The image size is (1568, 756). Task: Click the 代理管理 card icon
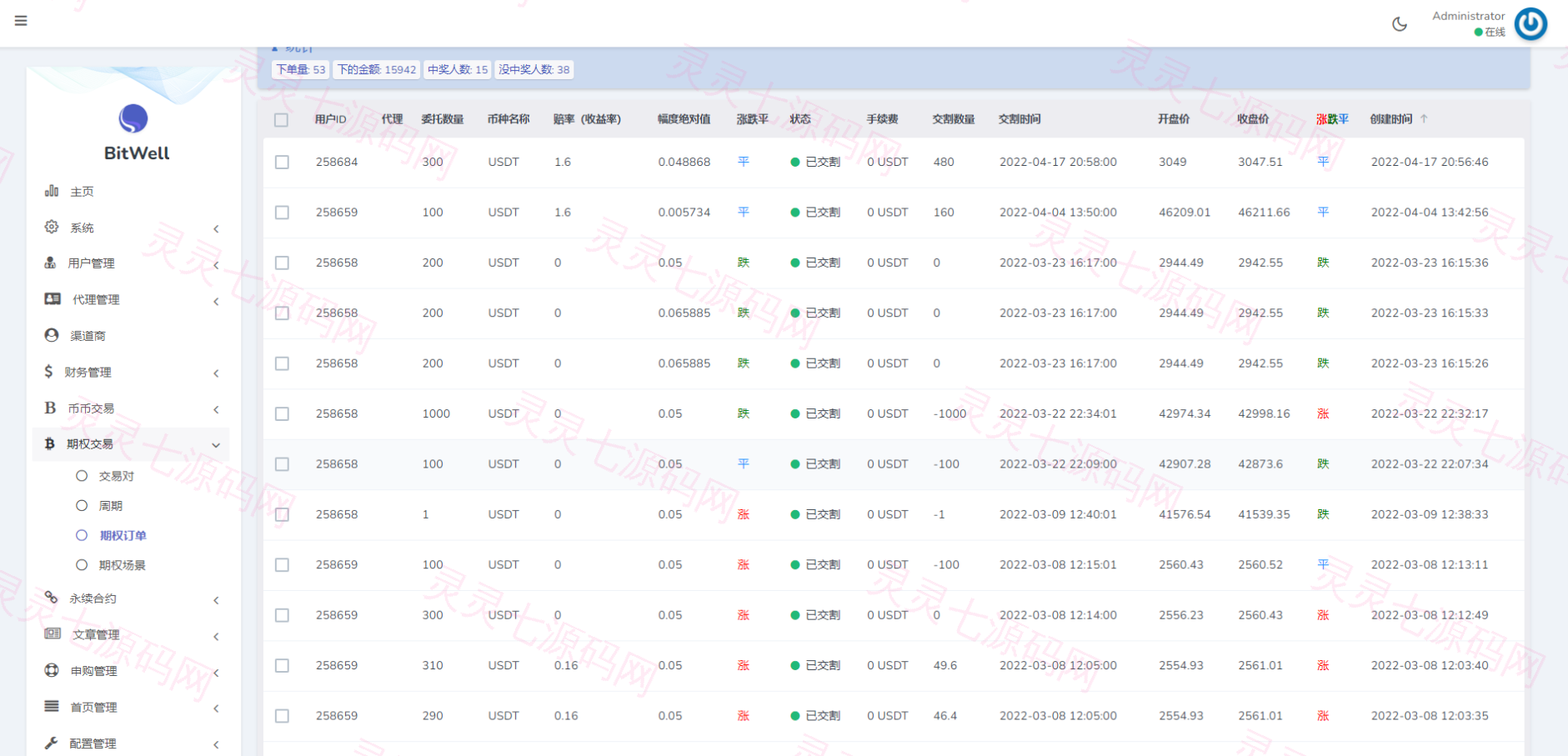53,298
